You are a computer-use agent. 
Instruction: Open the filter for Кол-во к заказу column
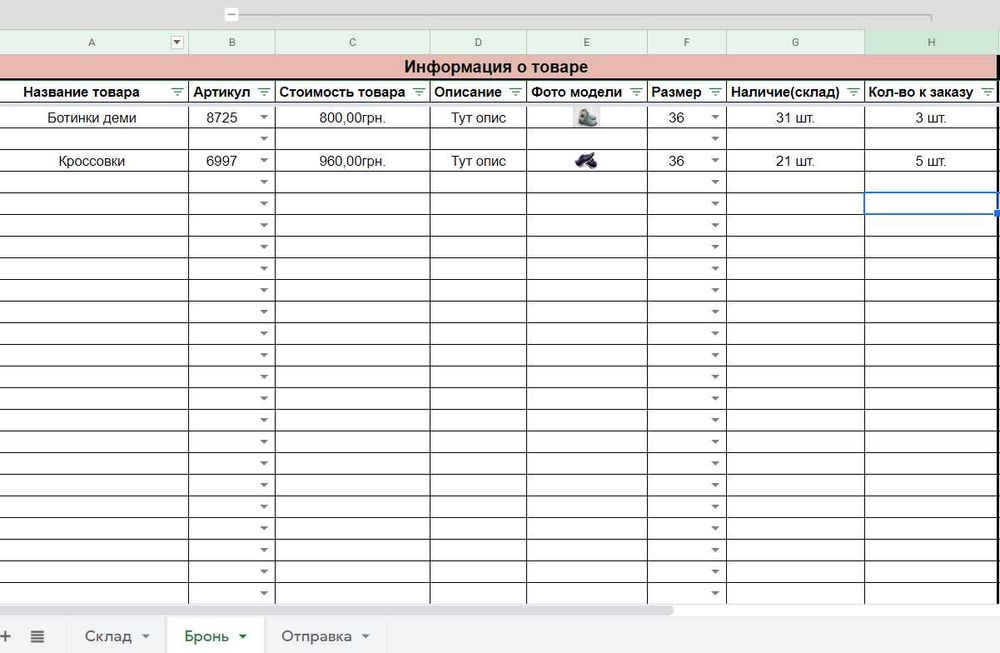pyautogui.click(x=987, y=92)
